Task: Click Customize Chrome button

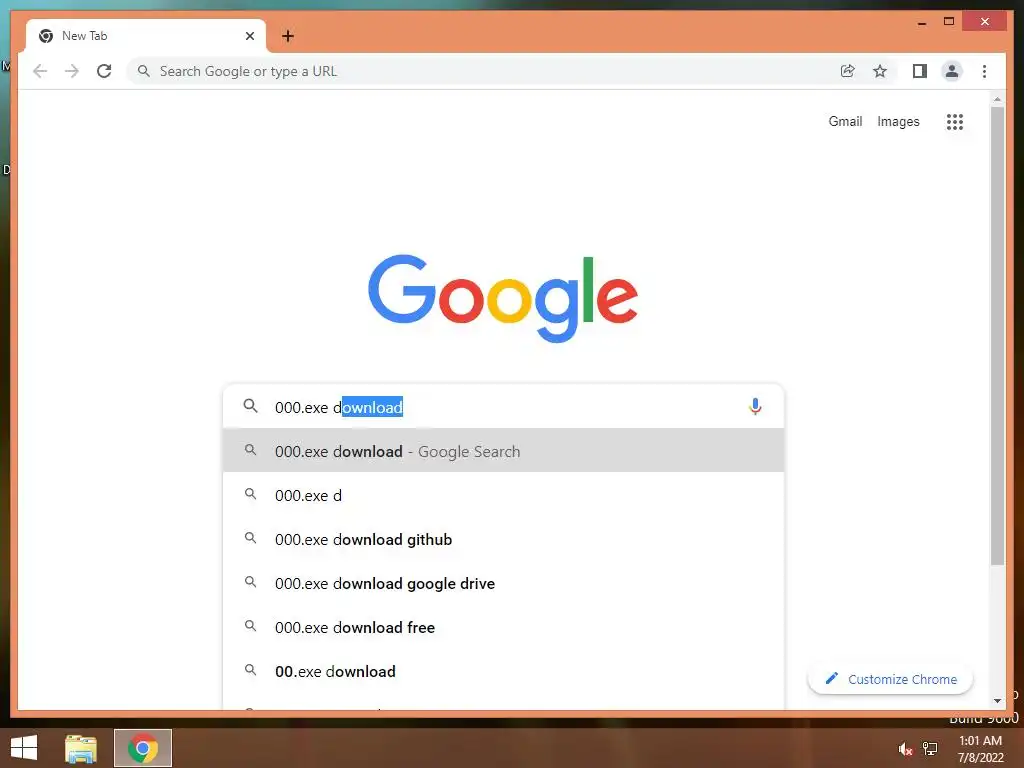Action: (x=890, y=679)
